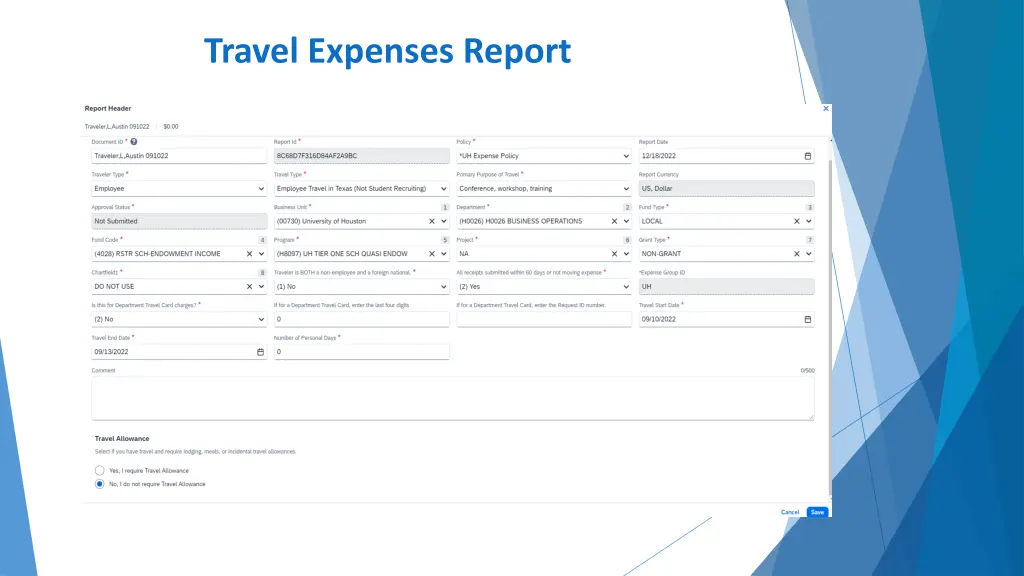Screen dimensions: 1024x576
Task: Open the Report Date calendar picker
Action: (x=807, y=156)
